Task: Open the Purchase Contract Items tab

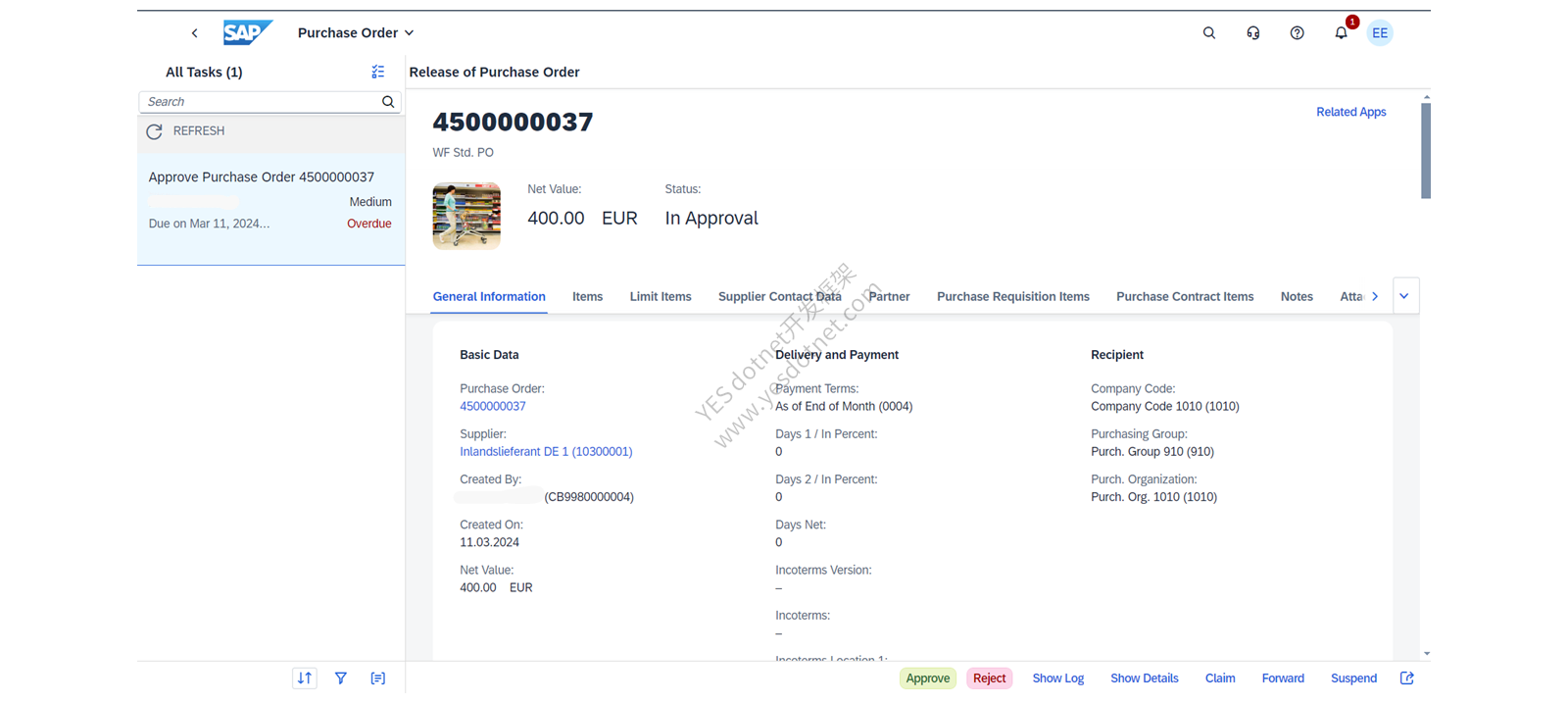Action: pos(1185,297)
